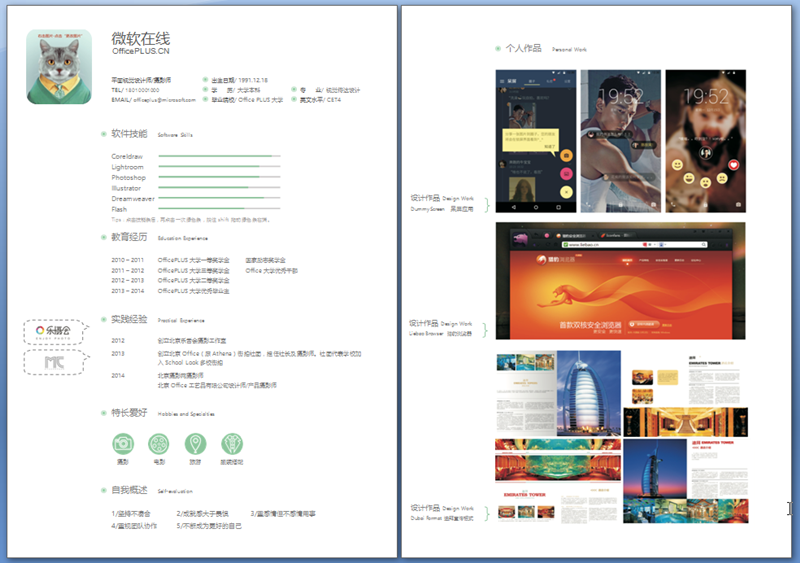The image size is (800, 563).
Task: Click the Liebao Browser design work caption
Action: pos(441,328)
